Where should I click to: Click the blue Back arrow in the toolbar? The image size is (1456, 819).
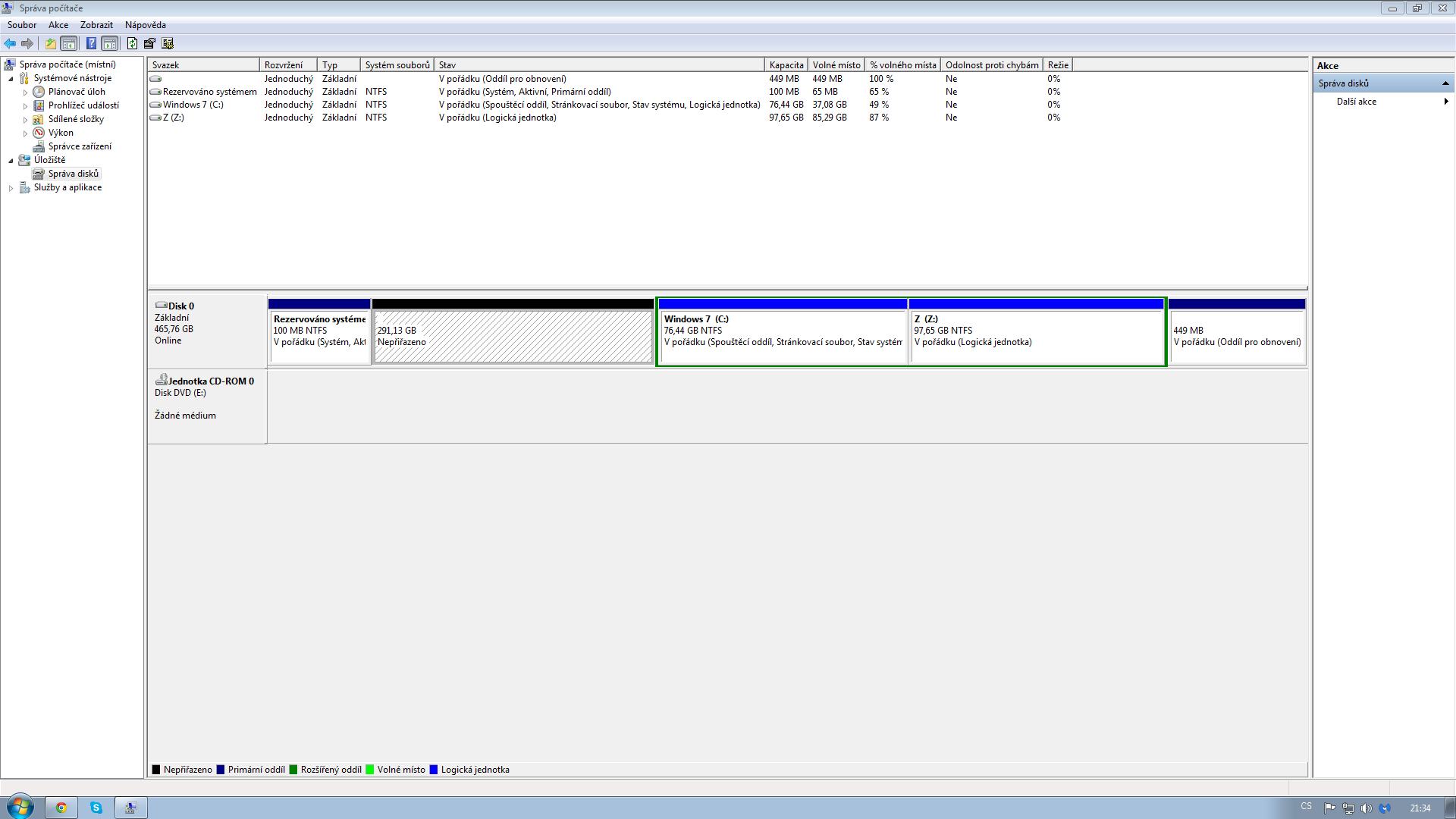click(x=10, y=43)
